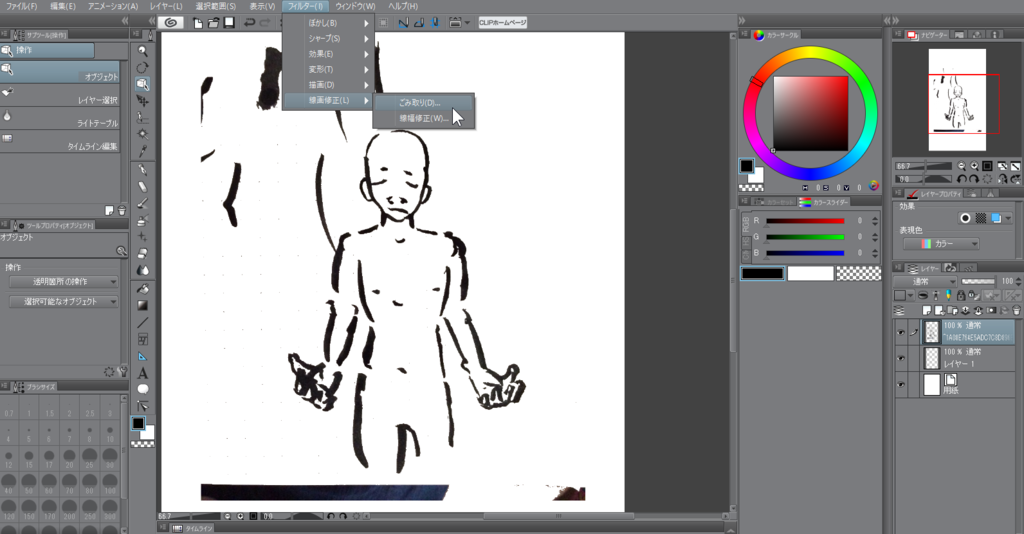
Task: Select the Gradient tool
Action: coord(142,306)
